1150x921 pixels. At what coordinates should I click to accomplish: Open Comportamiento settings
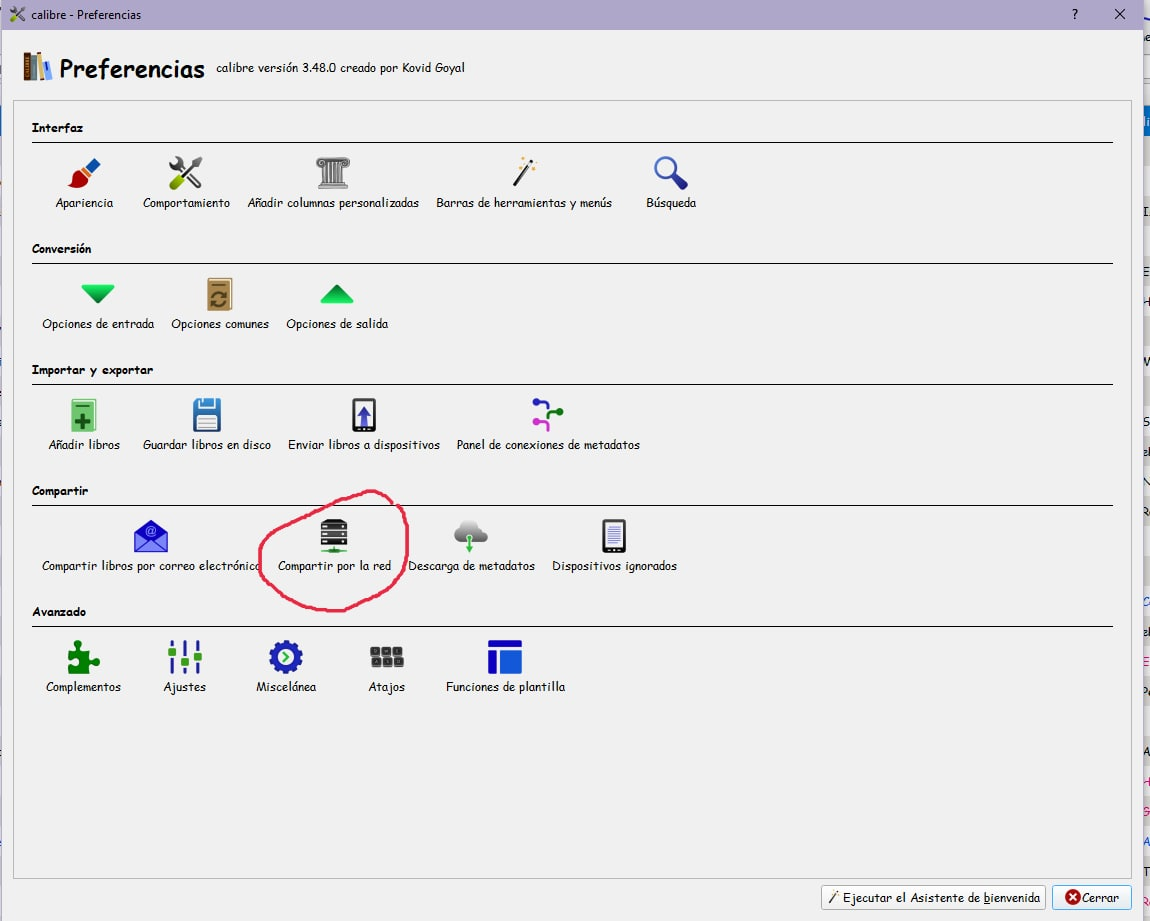point(186,183)
